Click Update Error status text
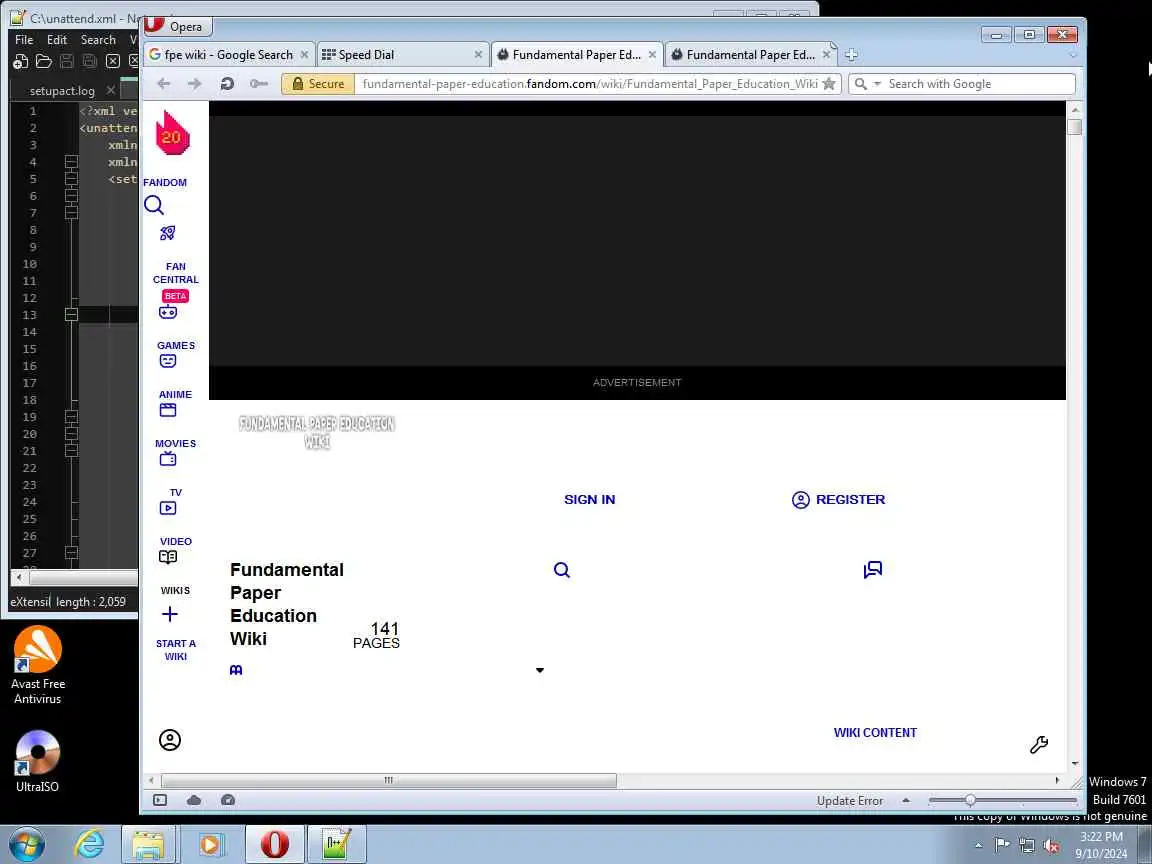Viewport: 1152px width, 864px height. pos(850,800)
